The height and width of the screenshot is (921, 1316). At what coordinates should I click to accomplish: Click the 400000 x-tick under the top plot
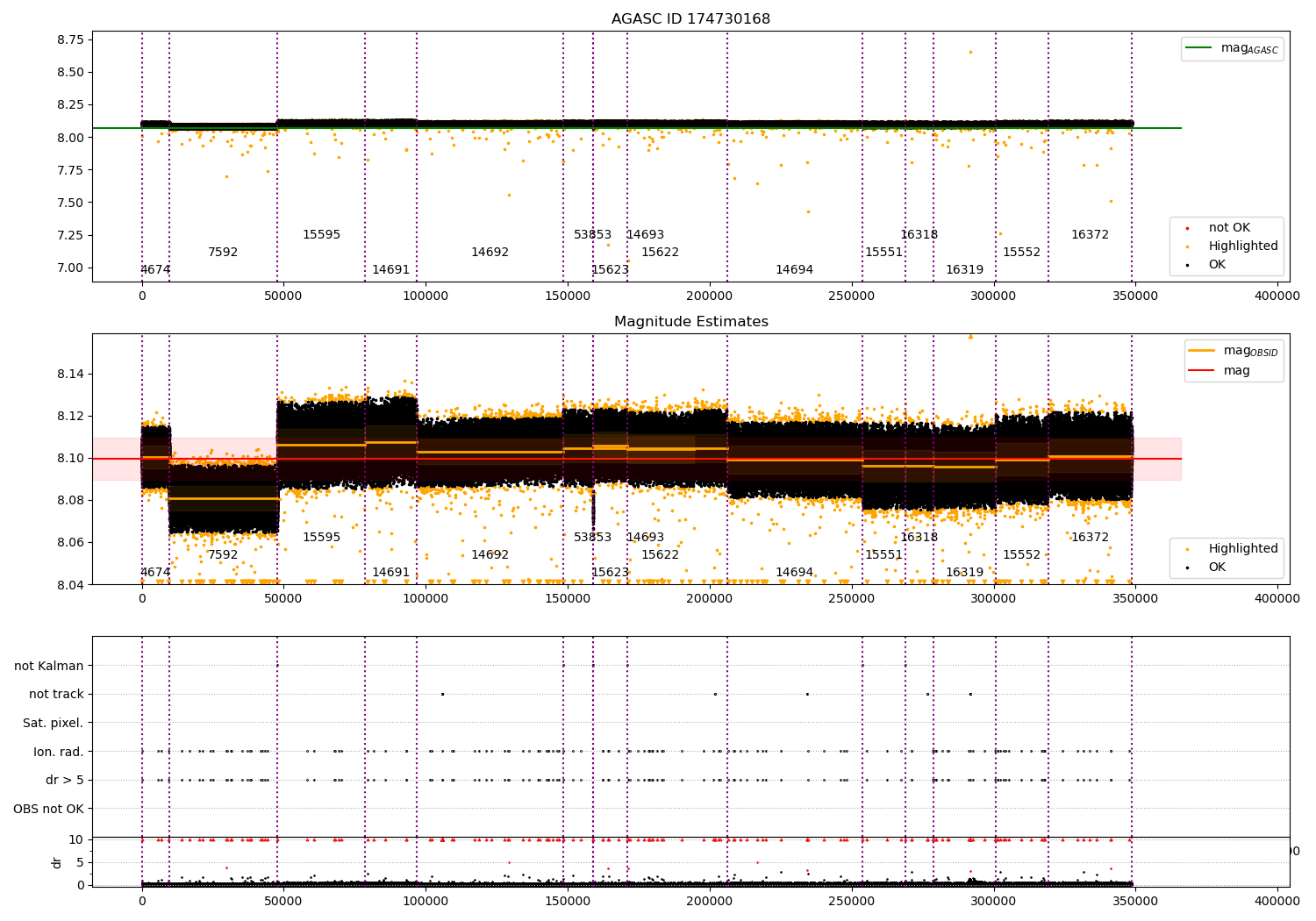(1277, 296)
